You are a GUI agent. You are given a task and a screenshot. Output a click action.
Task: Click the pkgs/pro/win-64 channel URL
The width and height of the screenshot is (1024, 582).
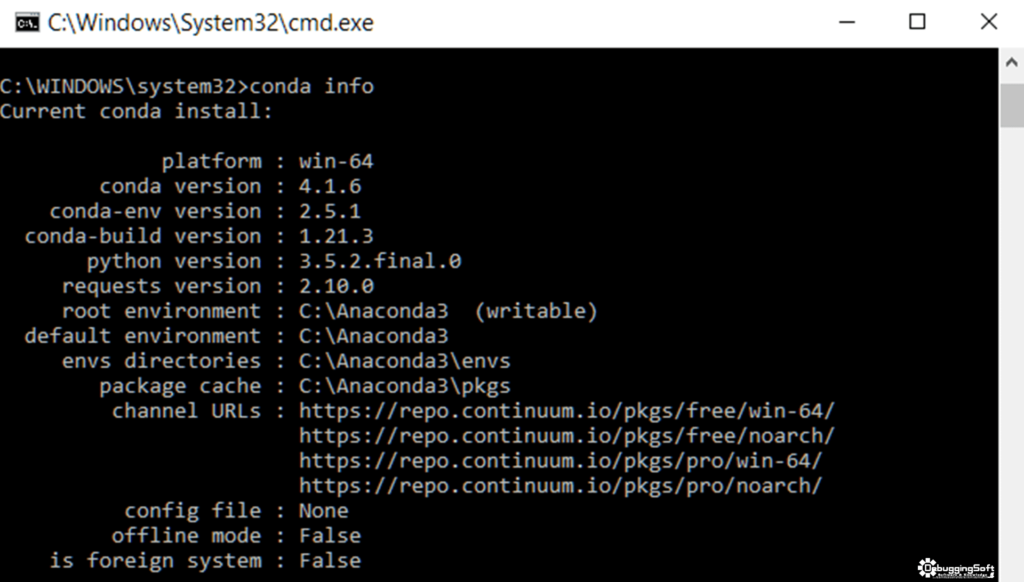[560, 461]
